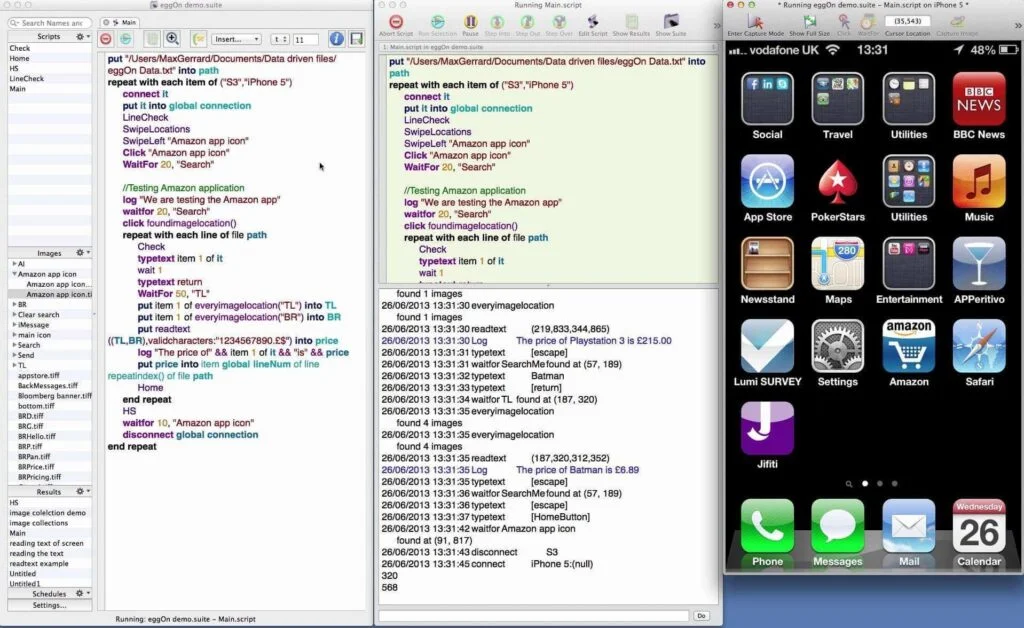Image resolution: width=1024 pixels, height=628 pixels.
Task: Open the Schedules pane gear menu
Action: click(82, 593)
